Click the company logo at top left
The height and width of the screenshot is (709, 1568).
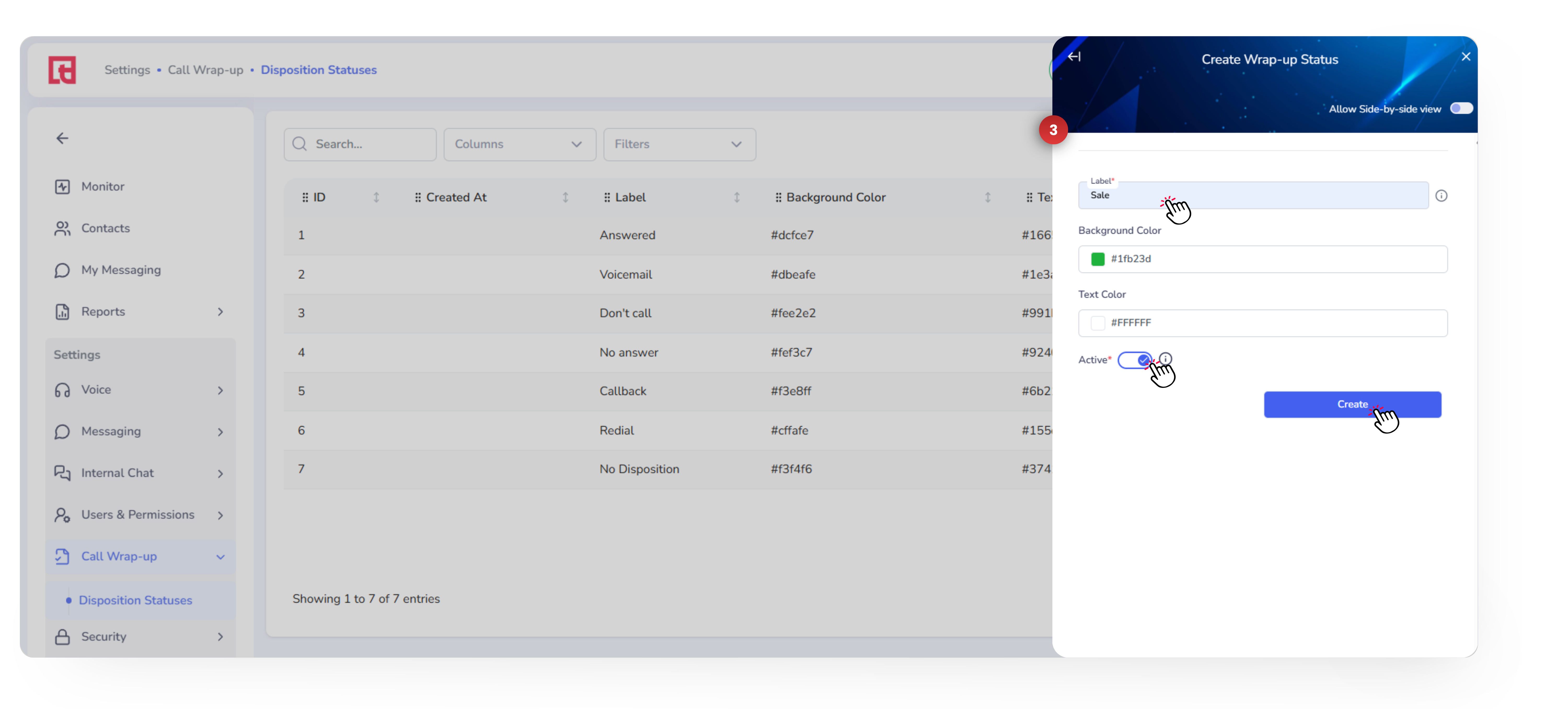(62, 70)
